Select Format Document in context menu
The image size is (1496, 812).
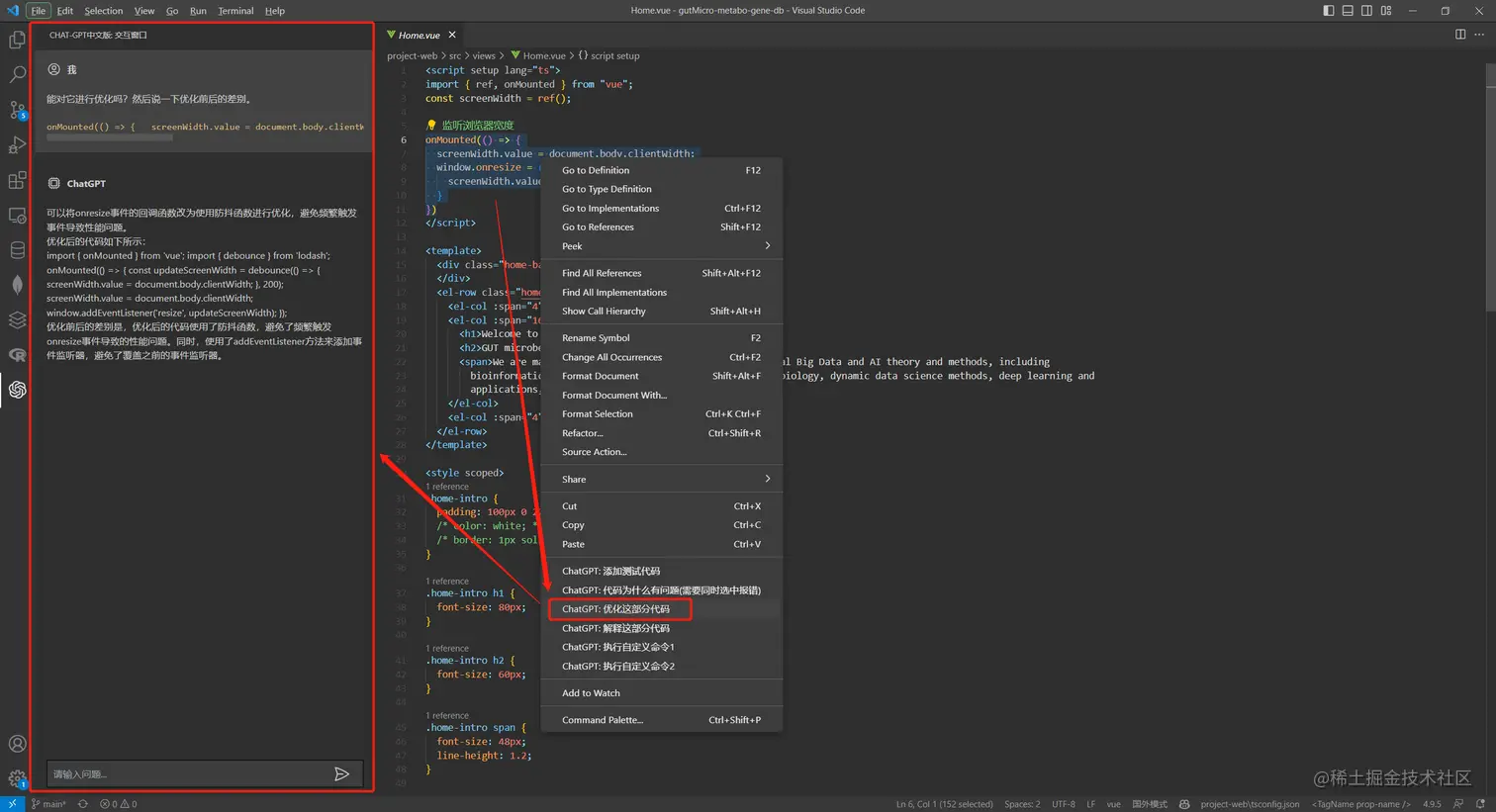662,376
